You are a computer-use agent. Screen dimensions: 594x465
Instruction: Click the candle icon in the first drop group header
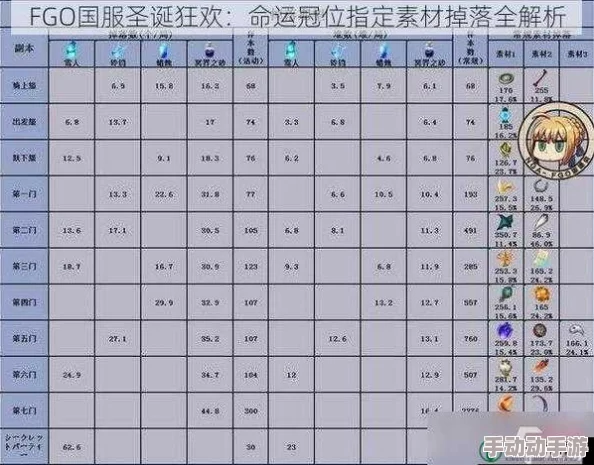point(163,51)
